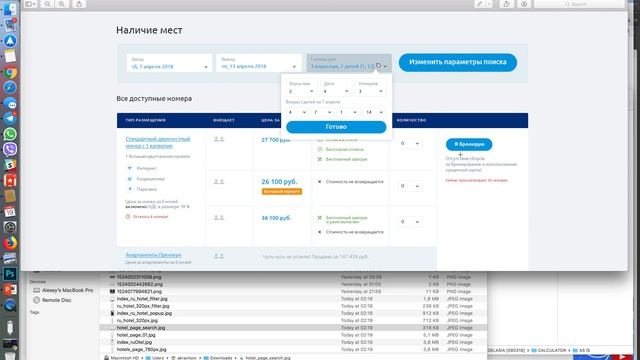Open the Preview sidebar view menu
This screenshot has height=360, width=640.
30,4
